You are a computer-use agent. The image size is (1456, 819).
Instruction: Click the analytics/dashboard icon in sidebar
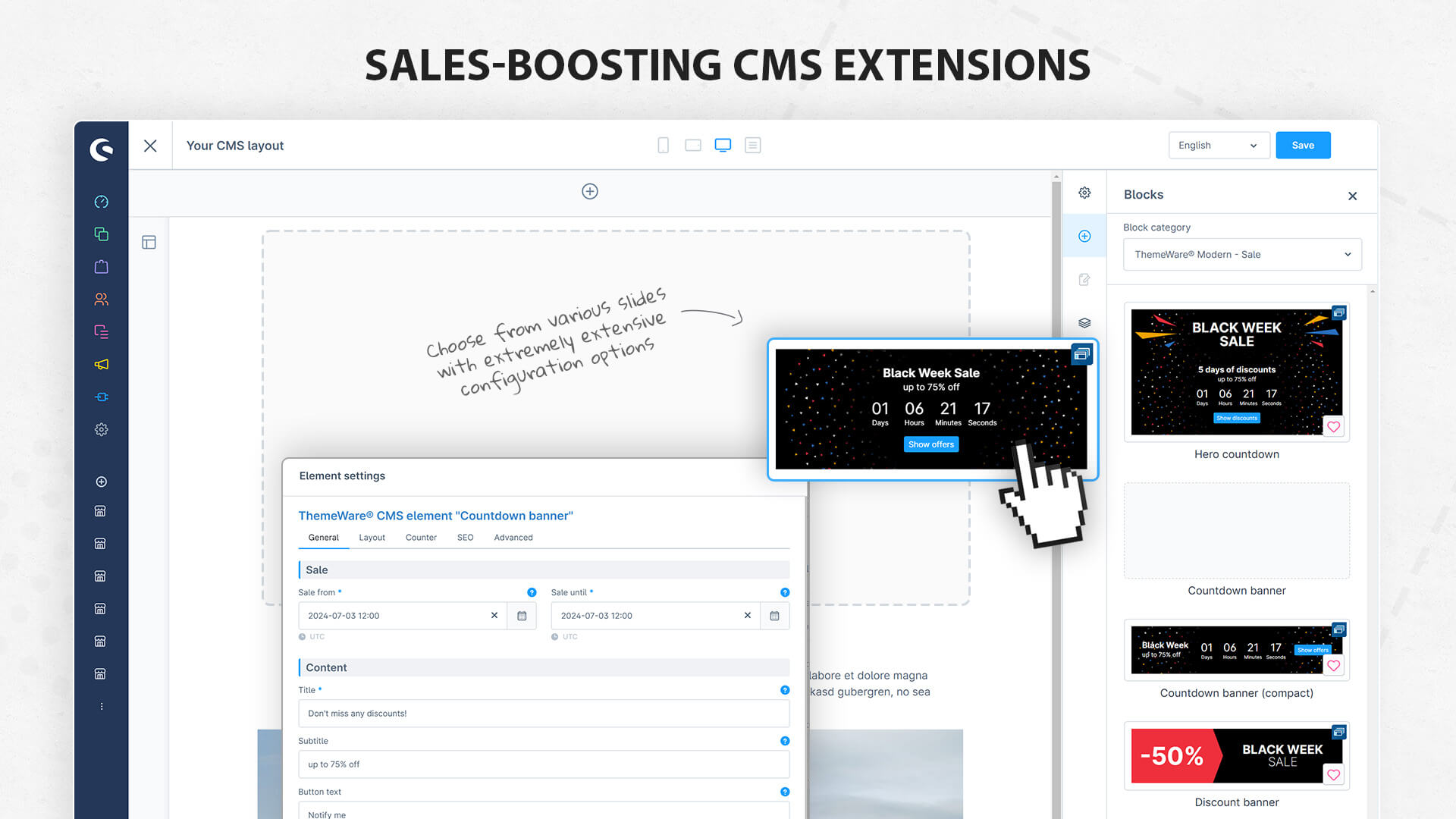(100, 201)
